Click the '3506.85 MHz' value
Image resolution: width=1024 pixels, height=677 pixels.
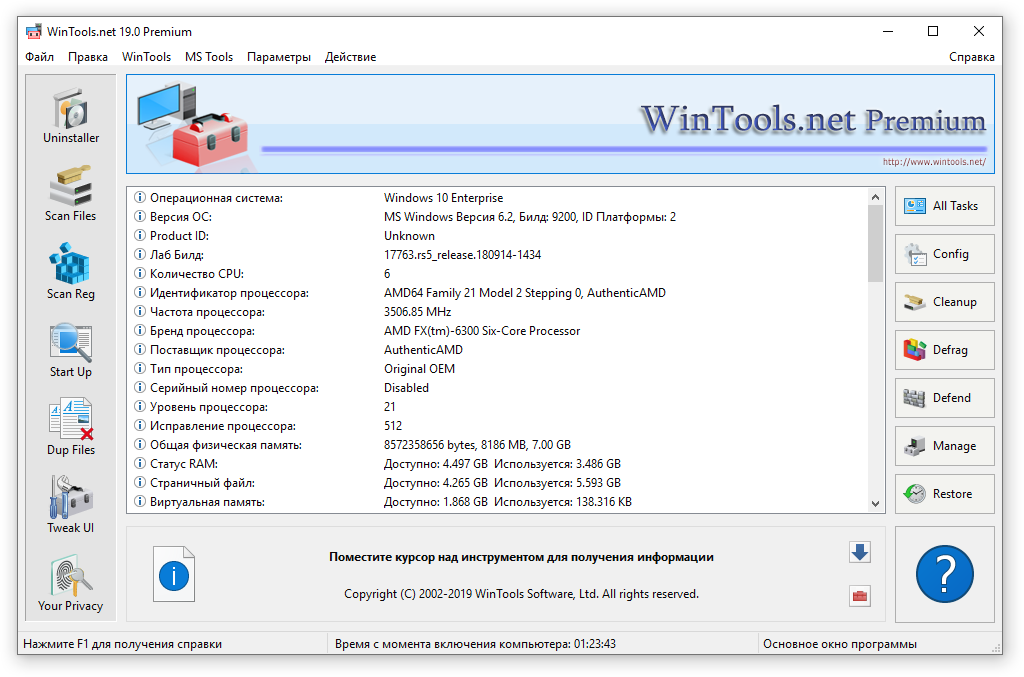coord(417,312)
